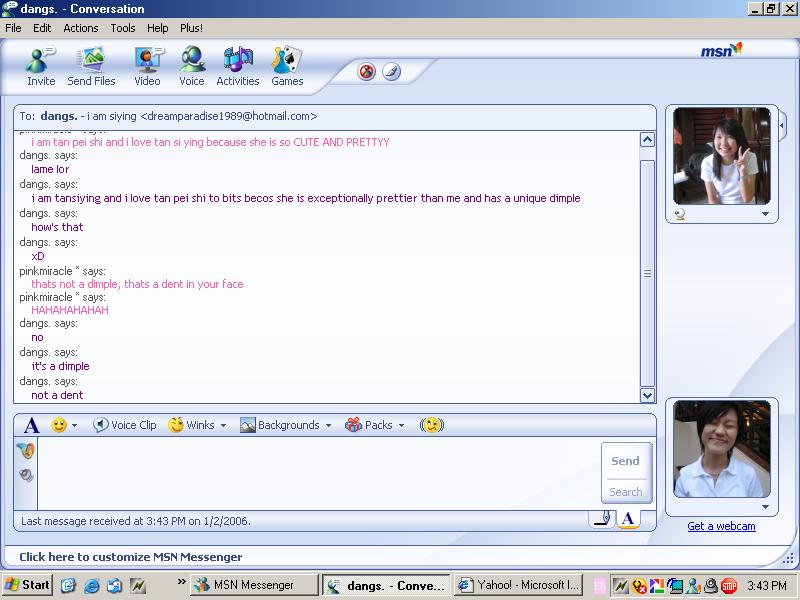Switch to text typing mode tab

coord(629,519)
